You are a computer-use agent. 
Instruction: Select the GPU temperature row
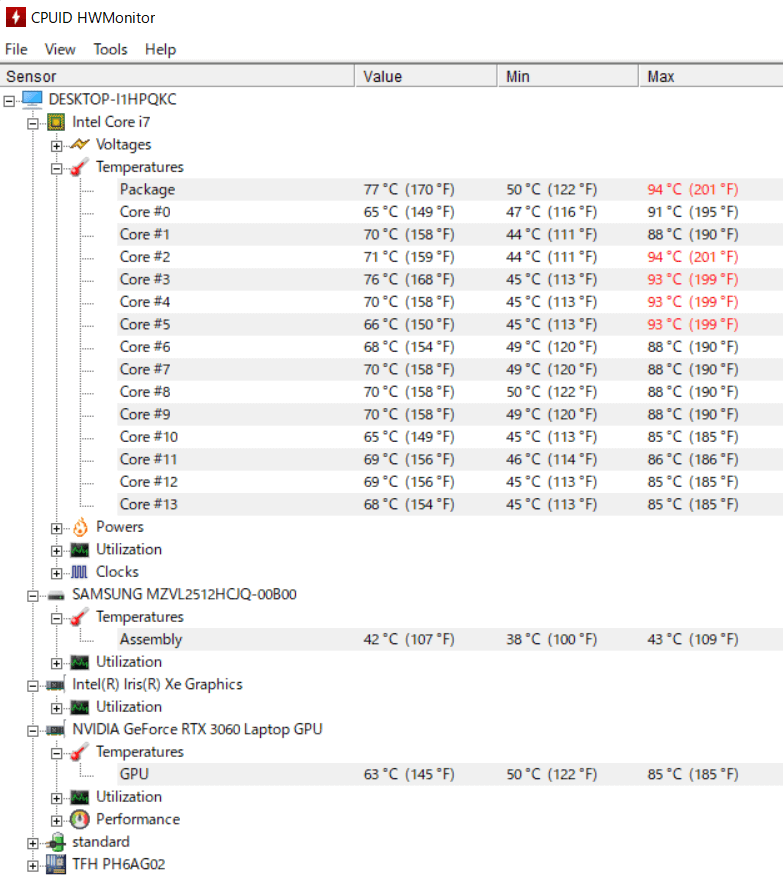[x=450, y=774]
